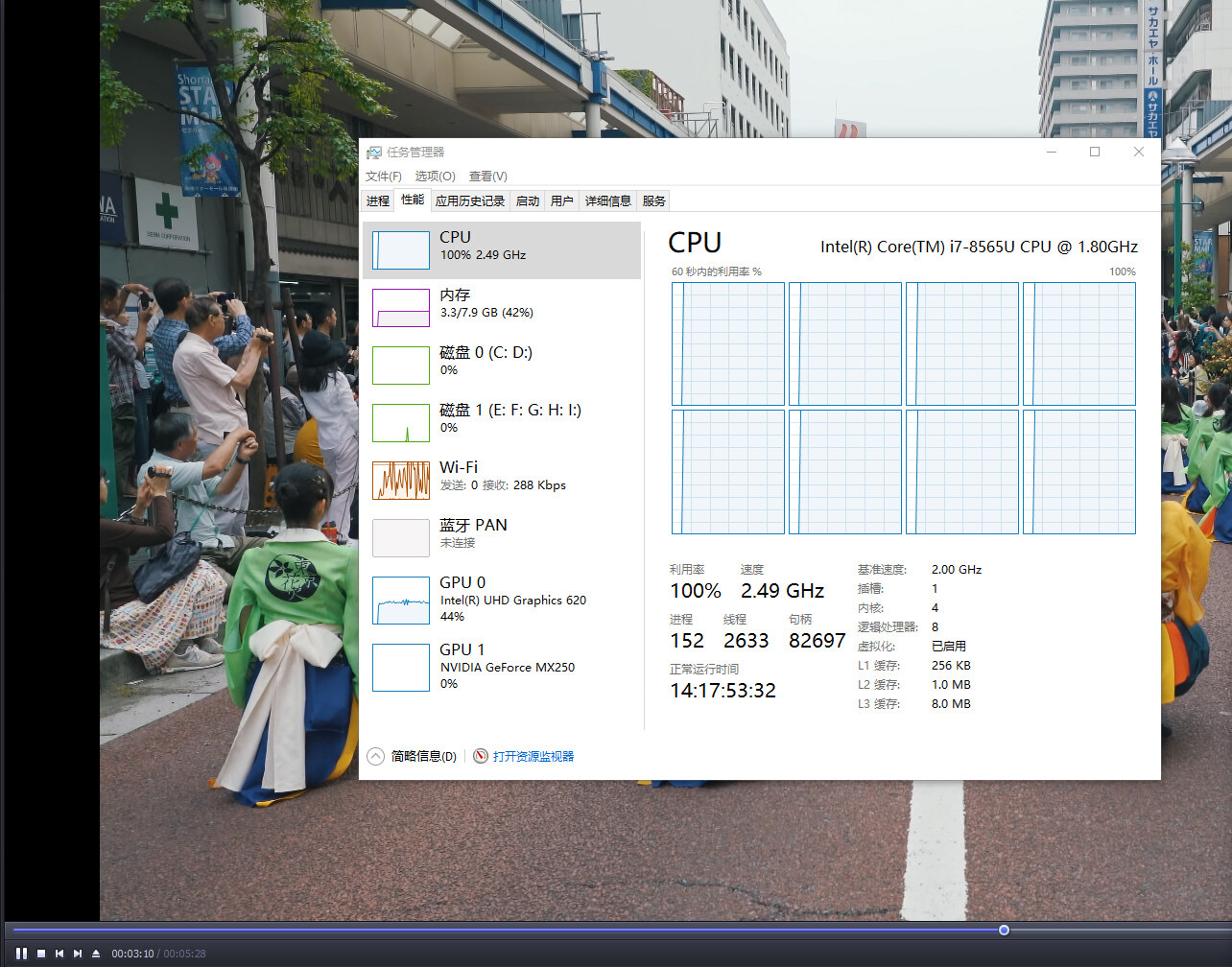Viewport: 1232px width, 967px height.
Task: Click the uptime value 14:17:53:32
Action: pos(723,691)
